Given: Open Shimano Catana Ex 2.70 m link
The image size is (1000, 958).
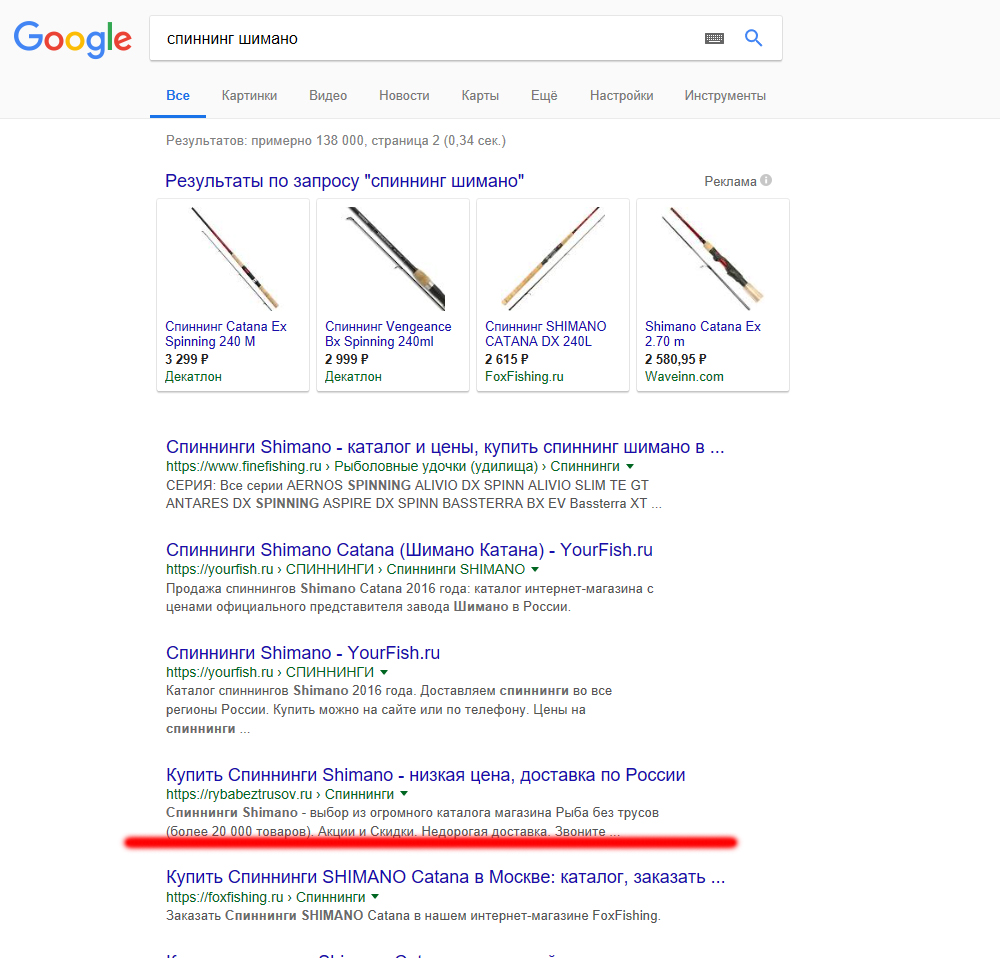Looking at the screenshot, I should (703, 334).
